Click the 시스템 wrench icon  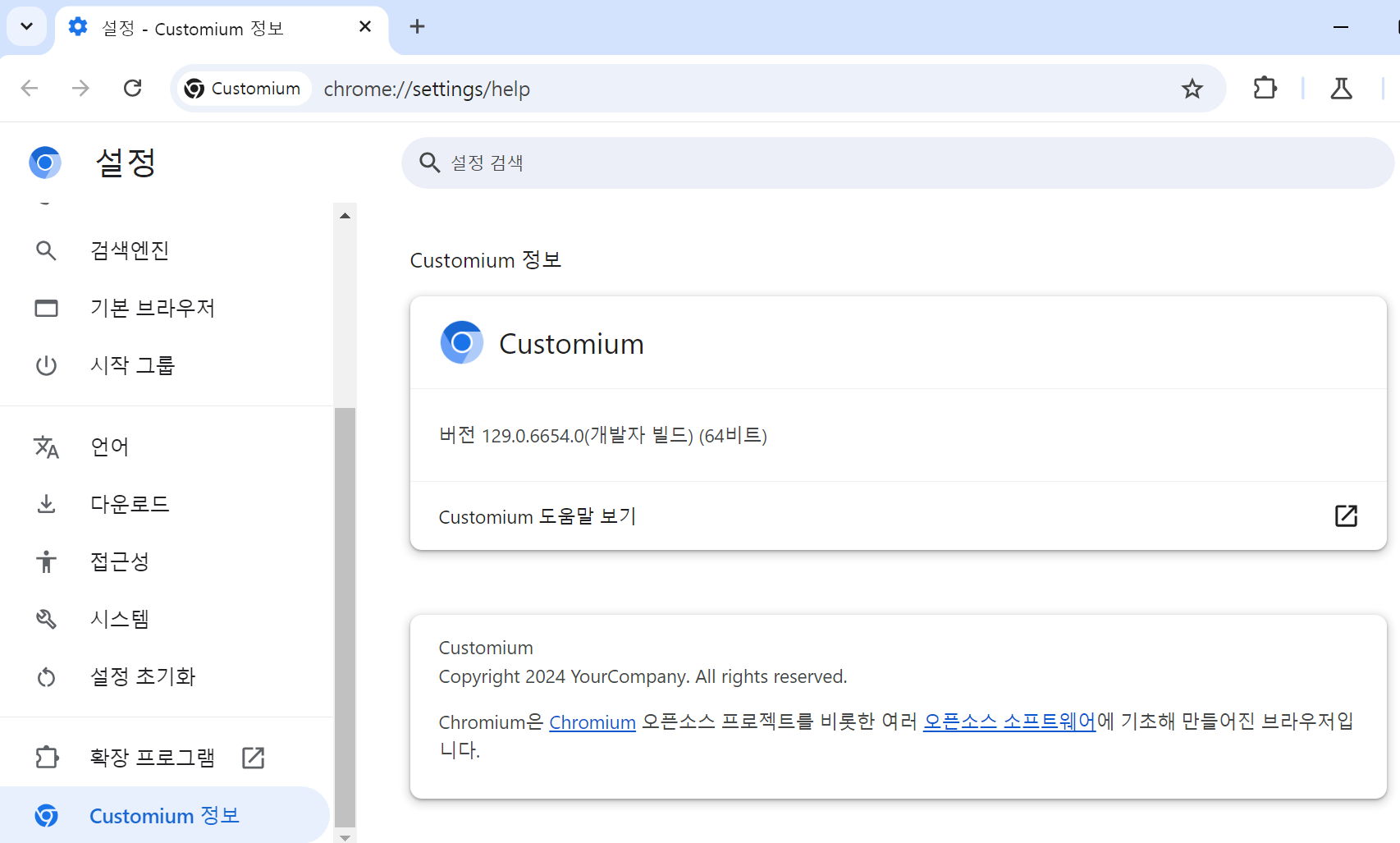[x=46, y=619]
